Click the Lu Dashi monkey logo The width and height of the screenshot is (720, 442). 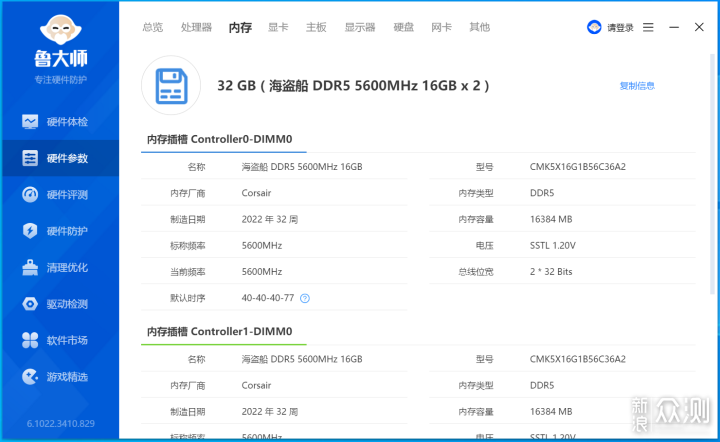[x=61, y=30]
